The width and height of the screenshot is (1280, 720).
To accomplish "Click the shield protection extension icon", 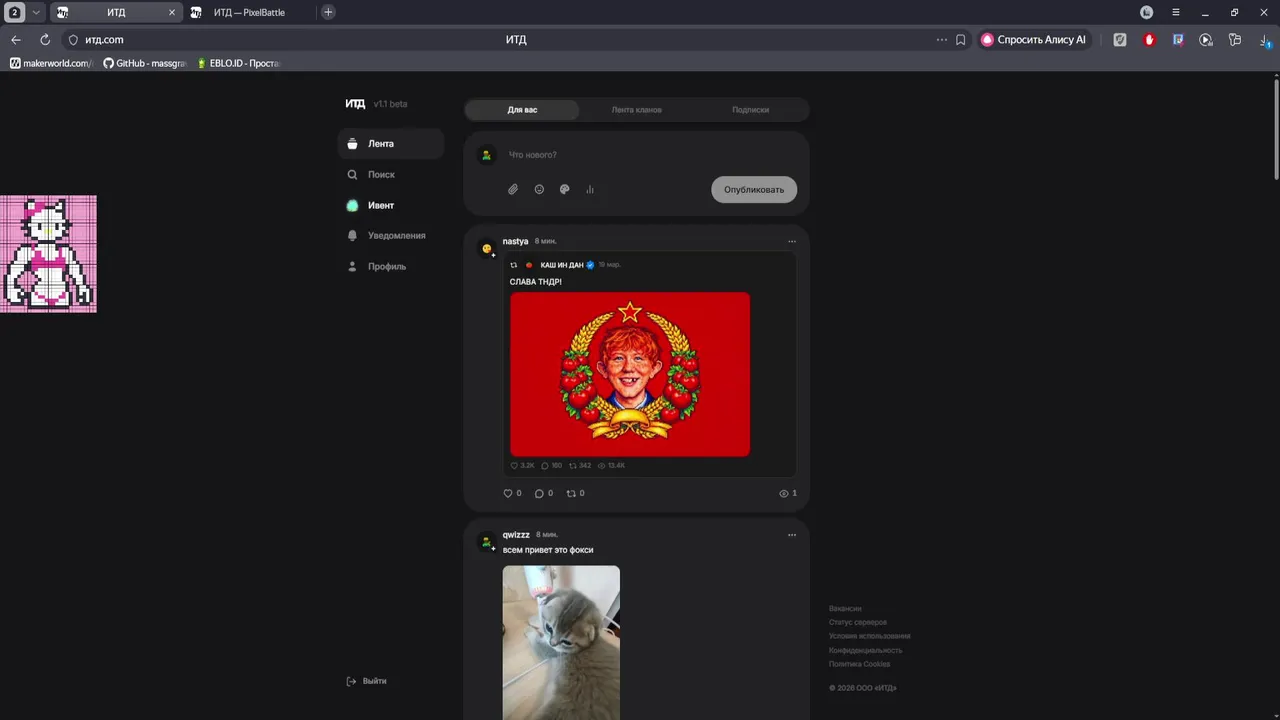I will click(1120, 40).
